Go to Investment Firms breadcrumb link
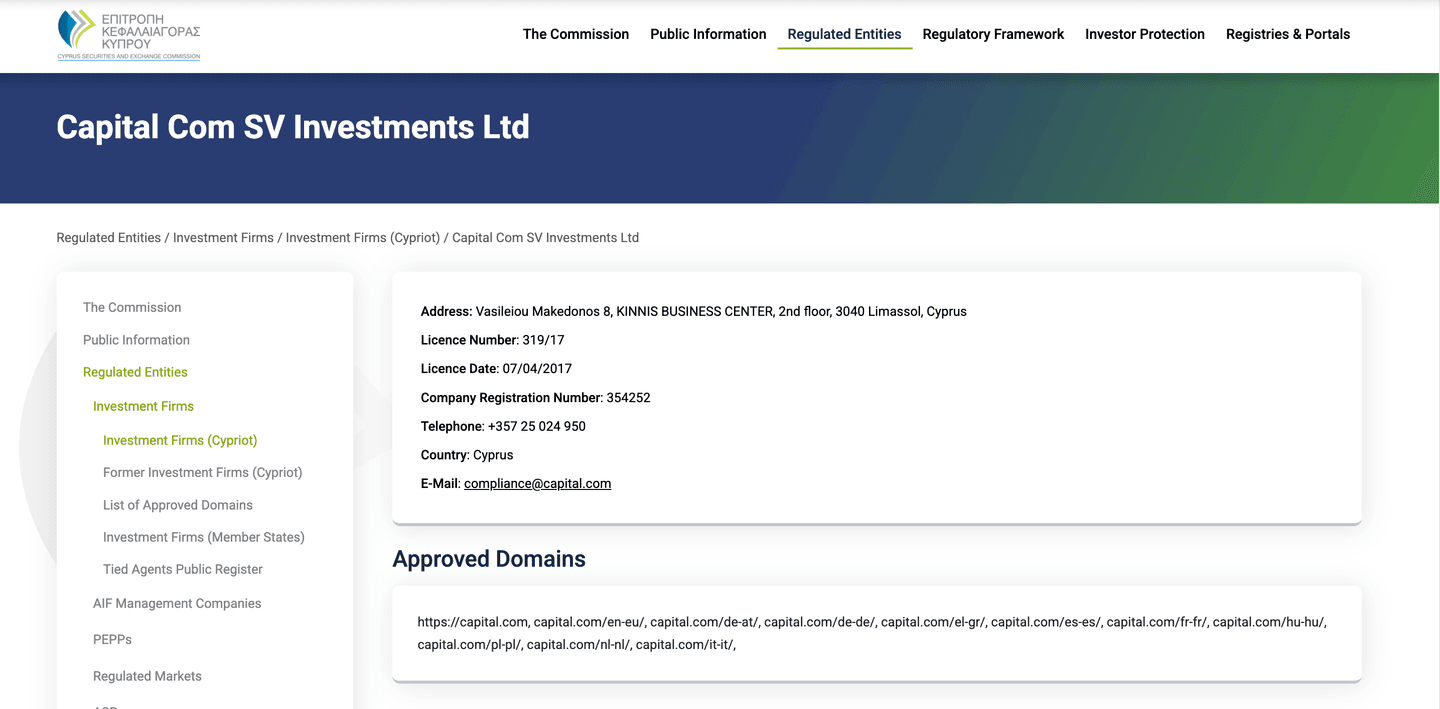 coord(223,238)
